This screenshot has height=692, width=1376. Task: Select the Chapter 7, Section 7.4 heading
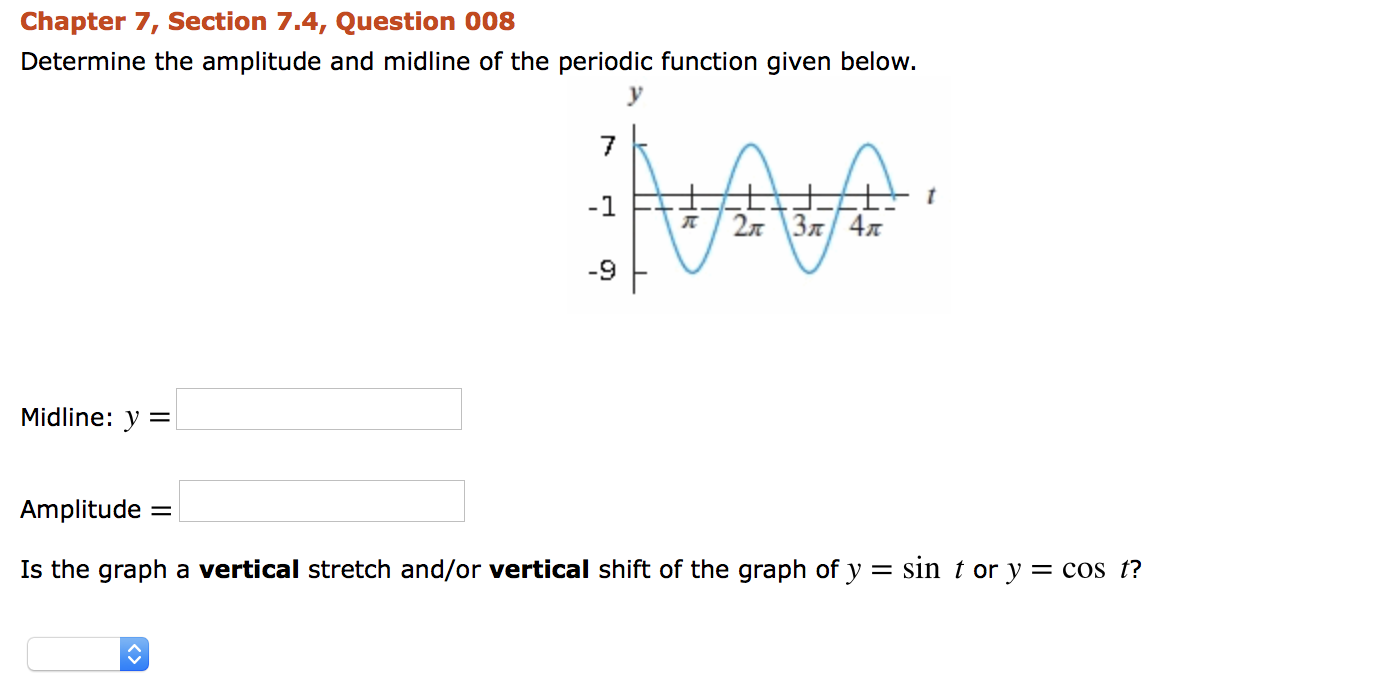tap(267, 21)
